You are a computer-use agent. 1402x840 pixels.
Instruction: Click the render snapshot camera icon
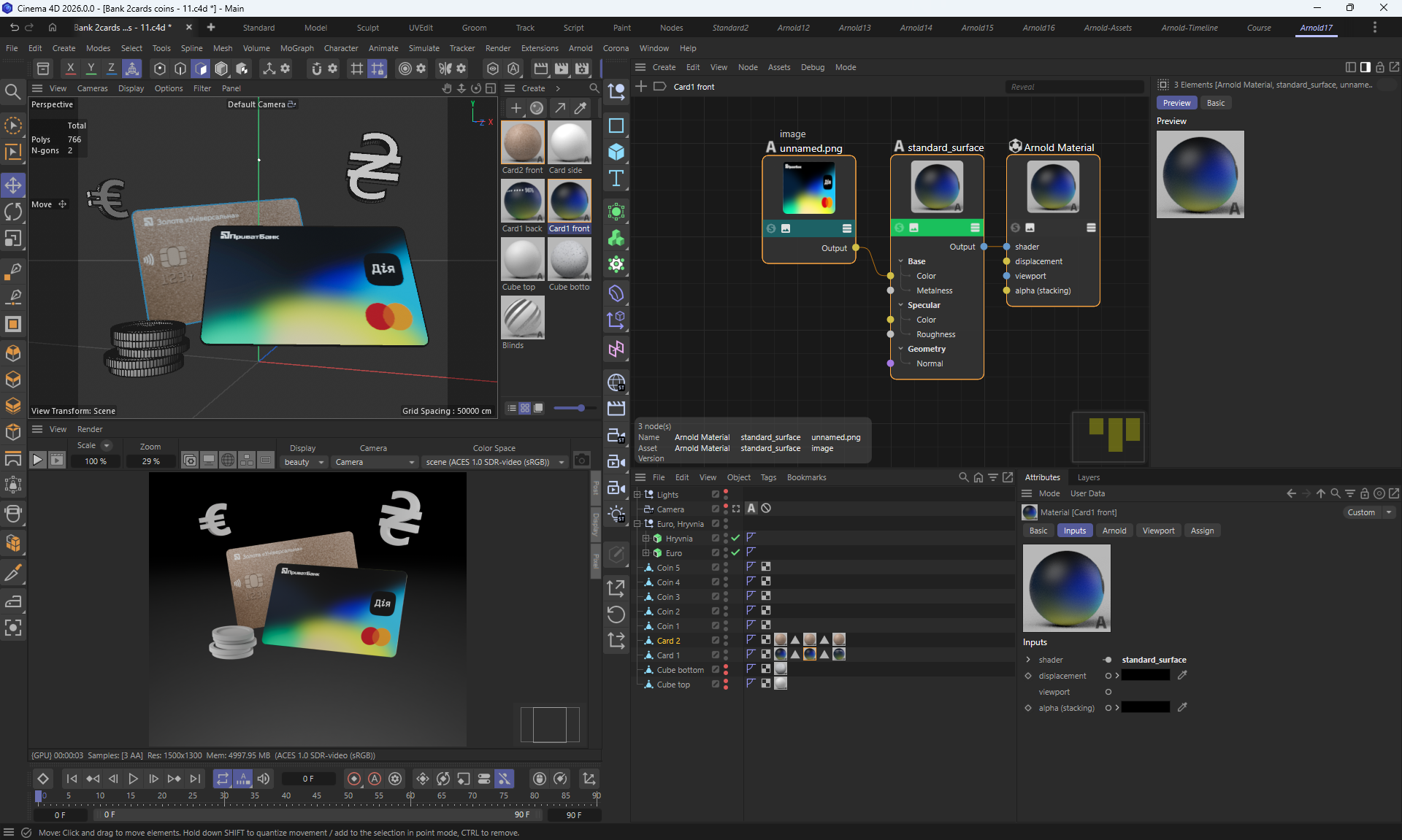pos(582,461)
